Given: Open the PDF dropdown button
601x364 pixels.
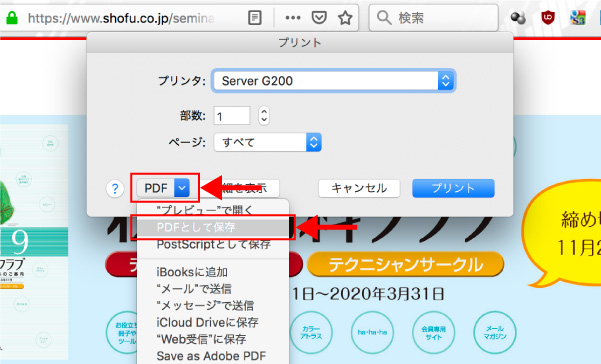Looking at the screenshot, I should point(164,188).
